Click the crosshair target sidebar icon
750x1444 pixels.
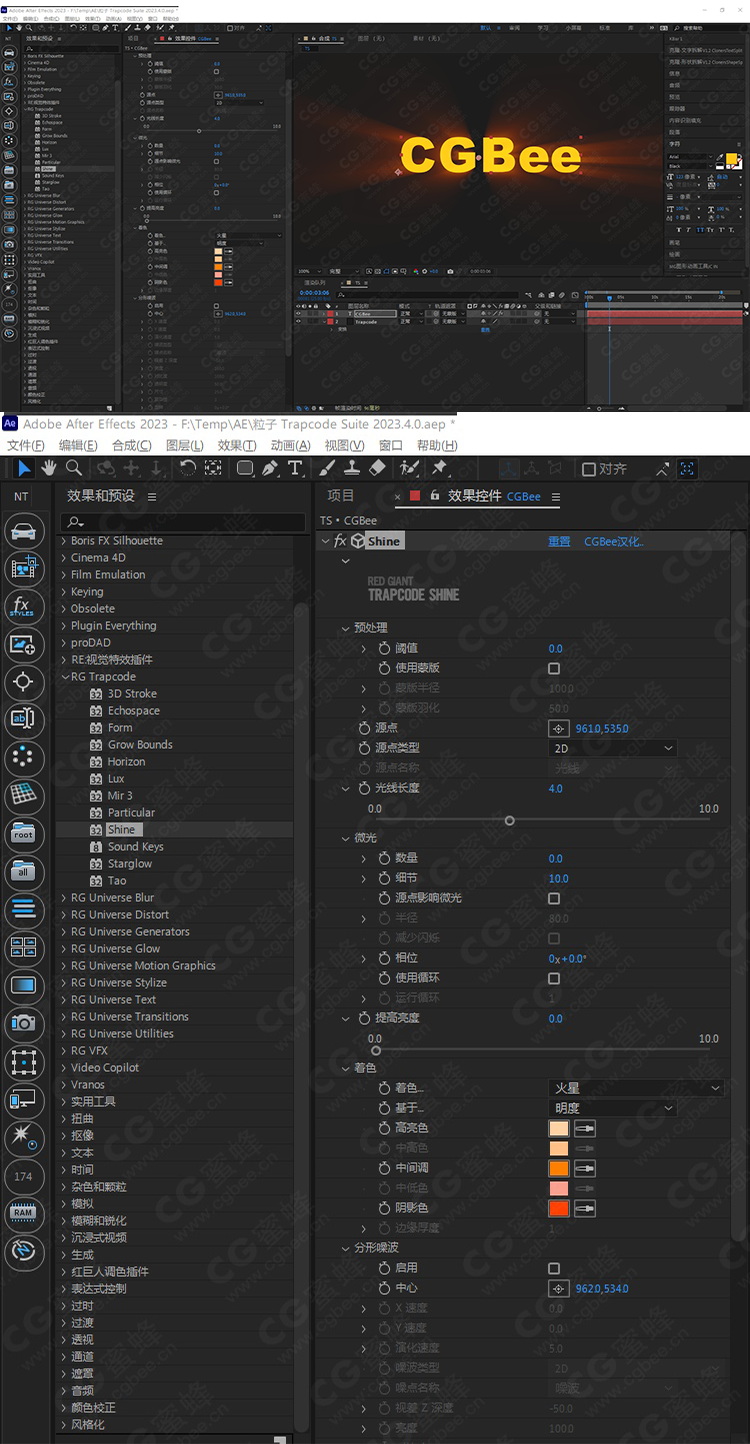tap(24, 682)
